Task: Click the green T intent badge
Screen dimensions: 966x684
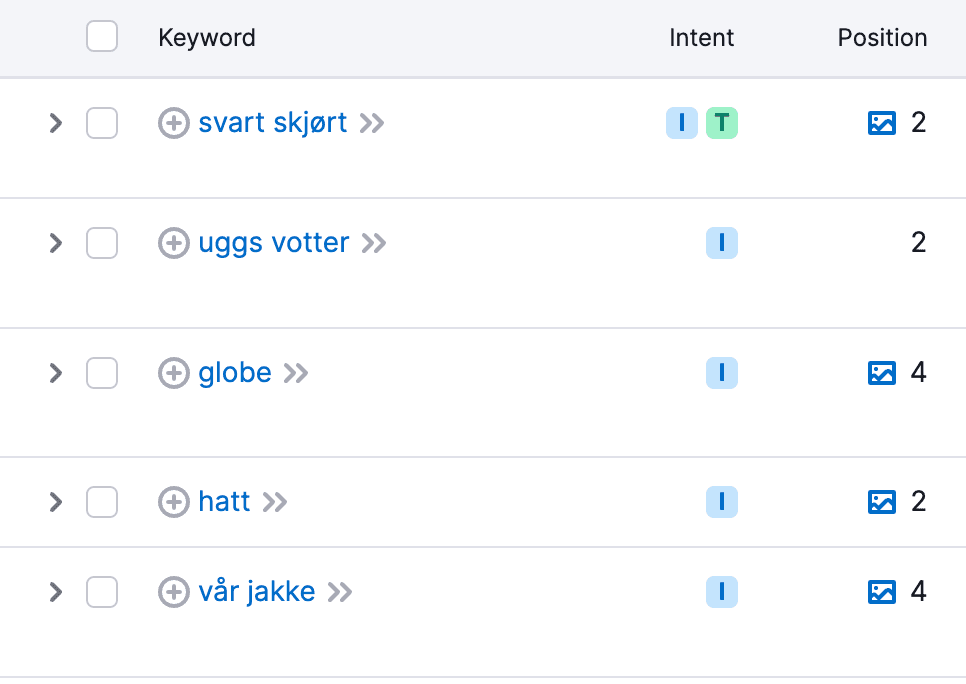Action: click(x=721, y=123)
